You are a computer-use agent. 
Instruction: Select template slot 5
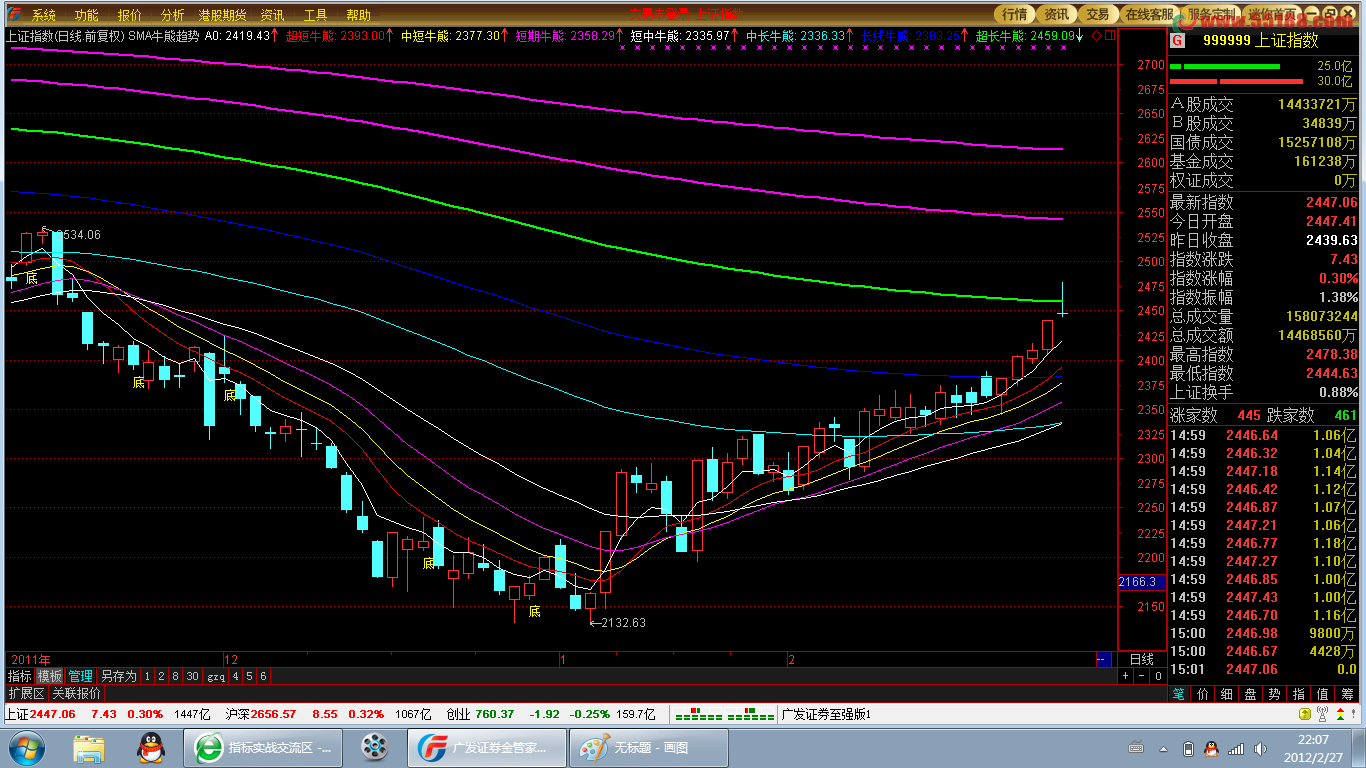[249, 676]
